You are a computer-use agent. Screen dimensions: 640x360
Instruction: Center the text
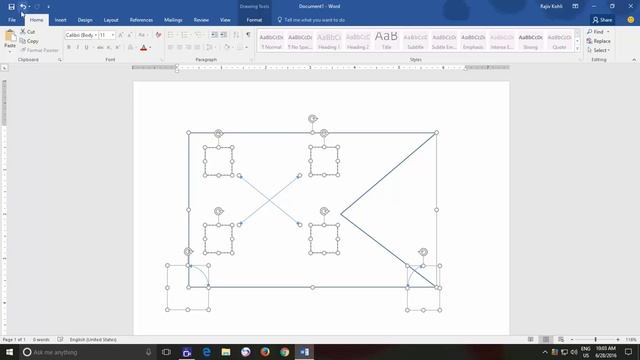(x=180, y=47)
